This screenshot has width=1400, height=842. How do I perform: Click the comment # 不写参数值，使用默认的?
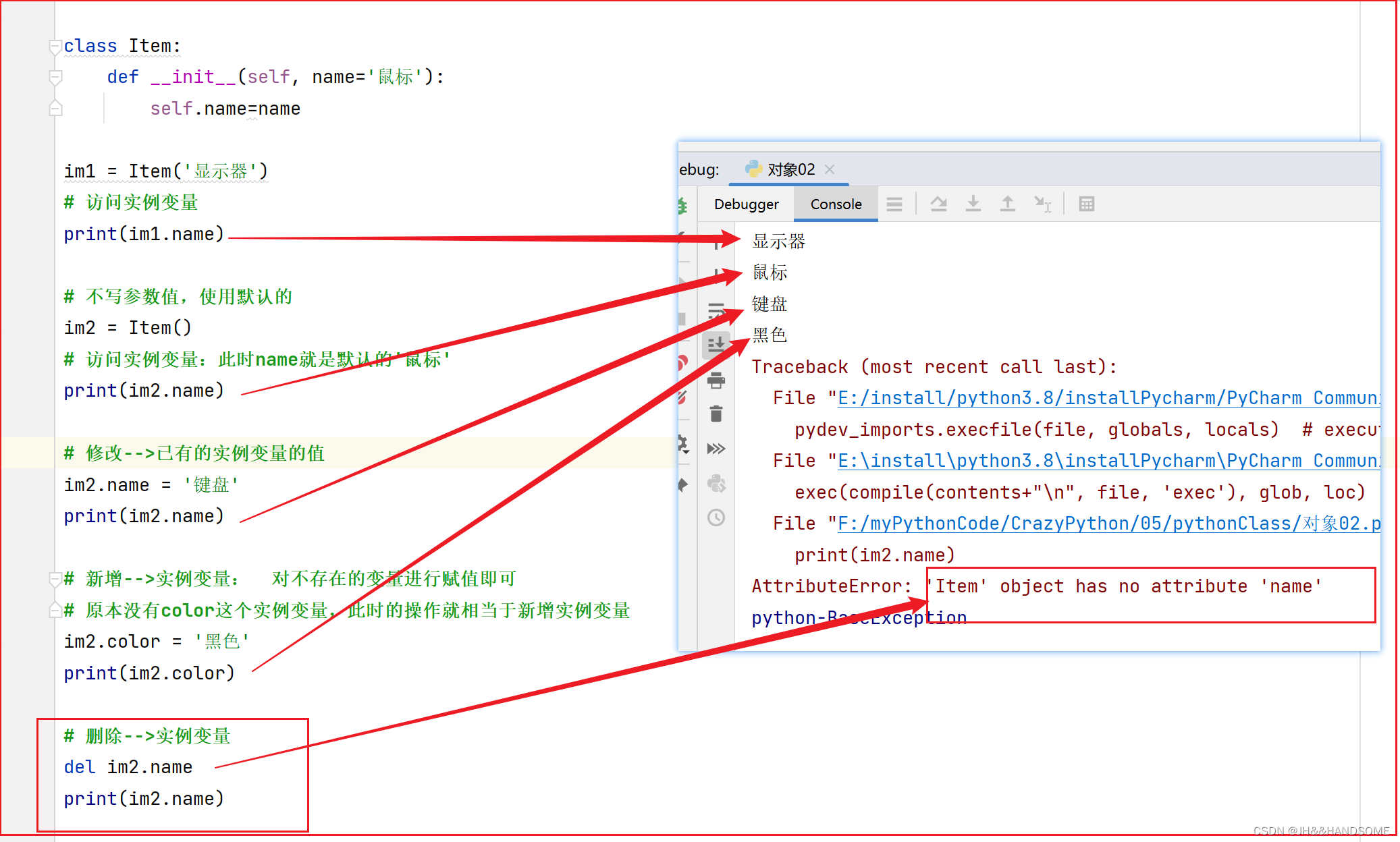point(178,297)
